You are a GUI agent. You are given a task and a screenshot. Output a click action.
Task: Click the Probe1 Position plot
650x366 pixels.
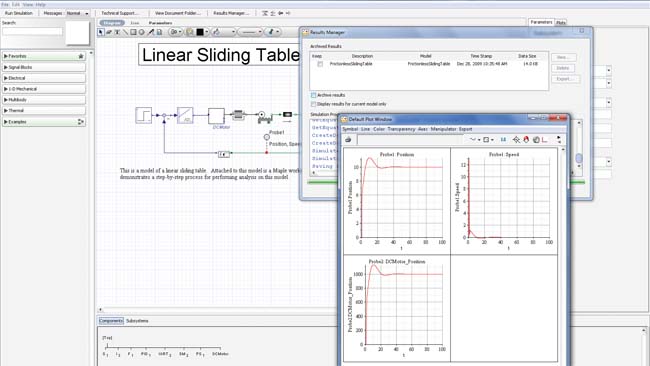(x=397, y=201)
